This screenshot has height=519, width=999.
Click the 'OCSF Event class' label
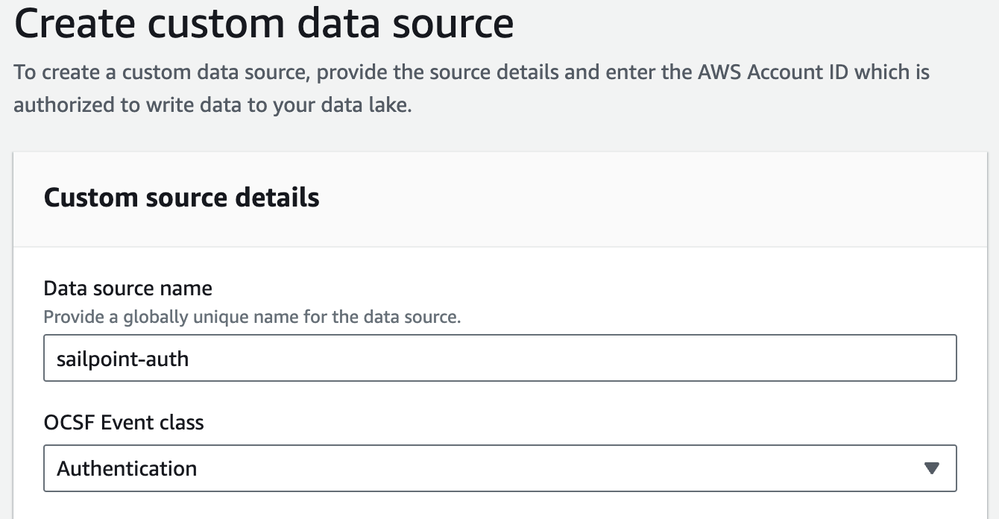point(124,422)
